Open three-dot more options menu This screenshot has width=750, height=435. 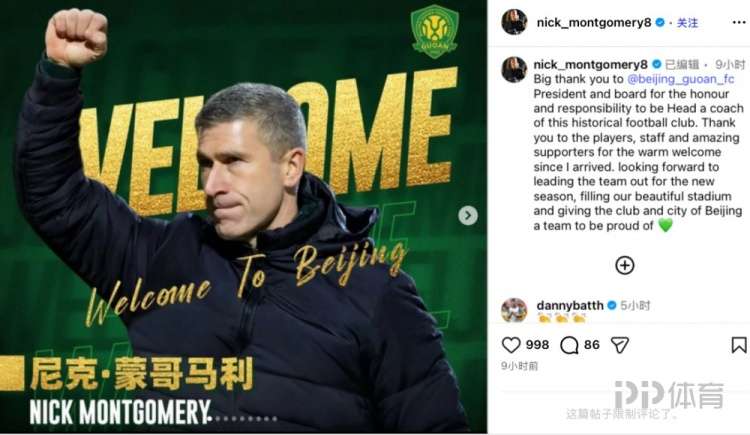click(739, 22)
